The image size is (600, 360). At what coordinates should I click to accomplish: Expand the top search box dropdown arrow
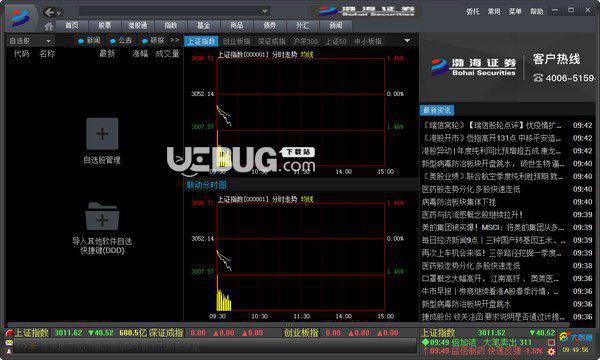click(x=264, y=11)
